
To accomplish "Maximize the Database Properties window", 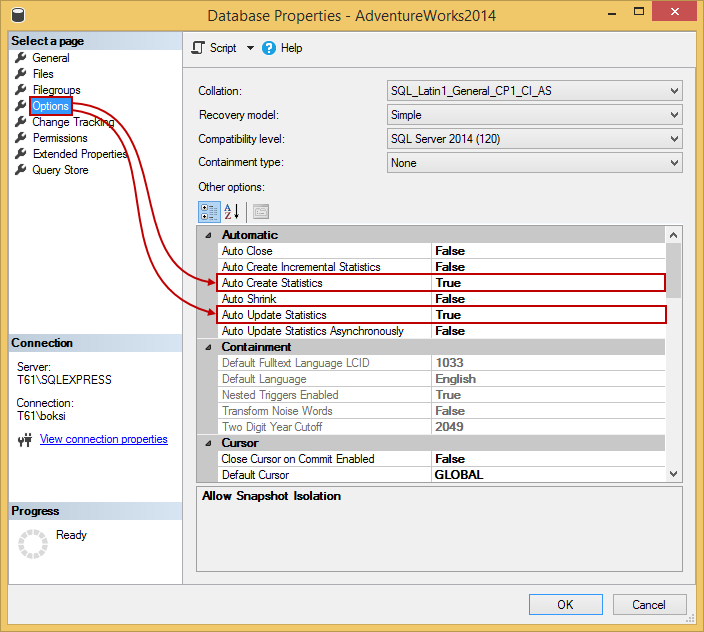I will click(638, 12).
